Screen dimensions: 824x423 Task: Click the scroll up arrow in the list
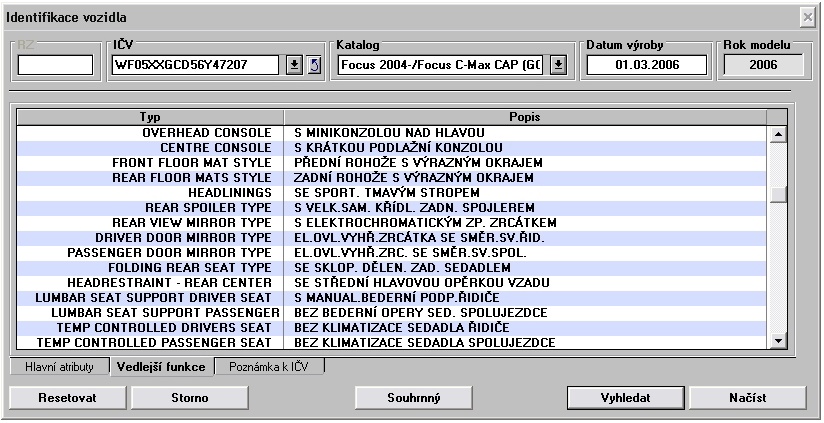coord(776,133)
